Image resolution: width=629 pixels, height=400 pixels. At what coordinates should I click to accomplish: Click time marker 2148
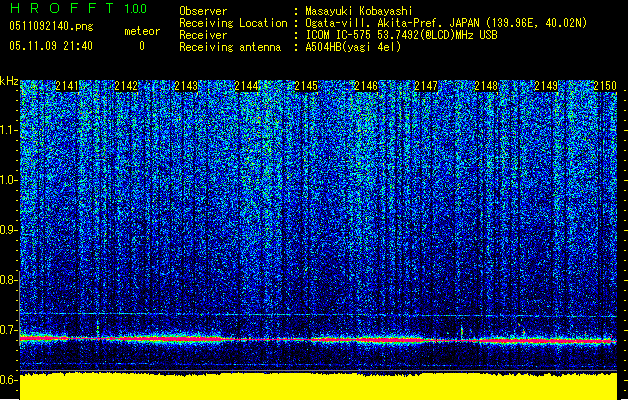[x=486, y=86]
